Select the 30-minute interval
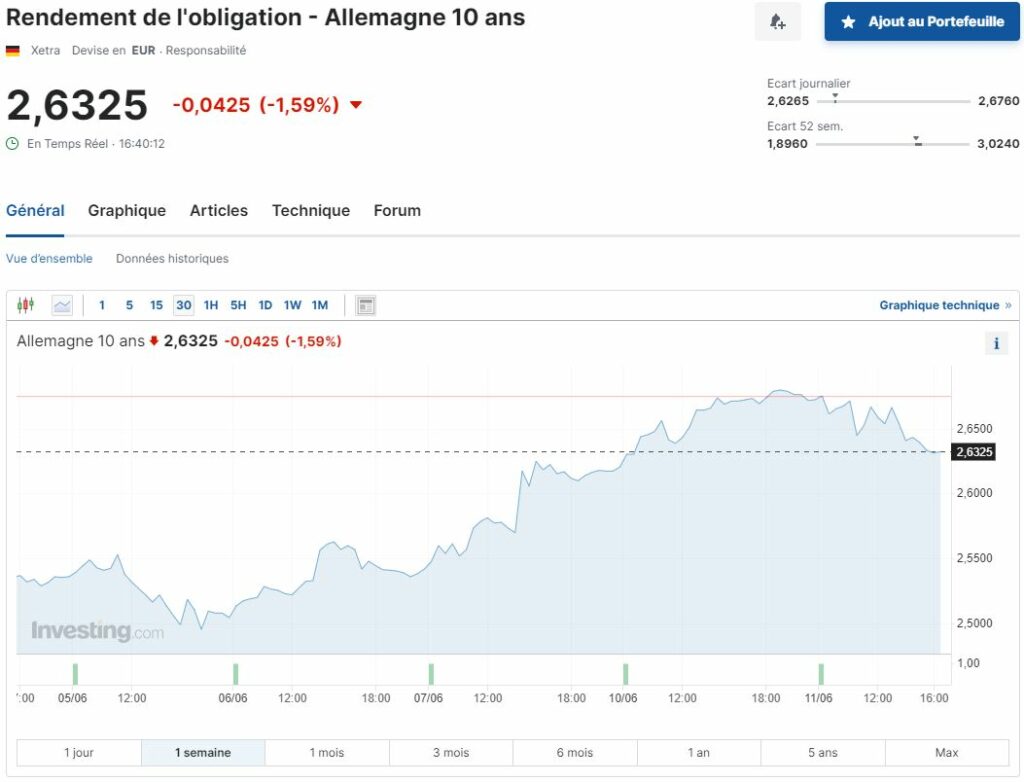The image size is (1024, 782). pos(183,305)
